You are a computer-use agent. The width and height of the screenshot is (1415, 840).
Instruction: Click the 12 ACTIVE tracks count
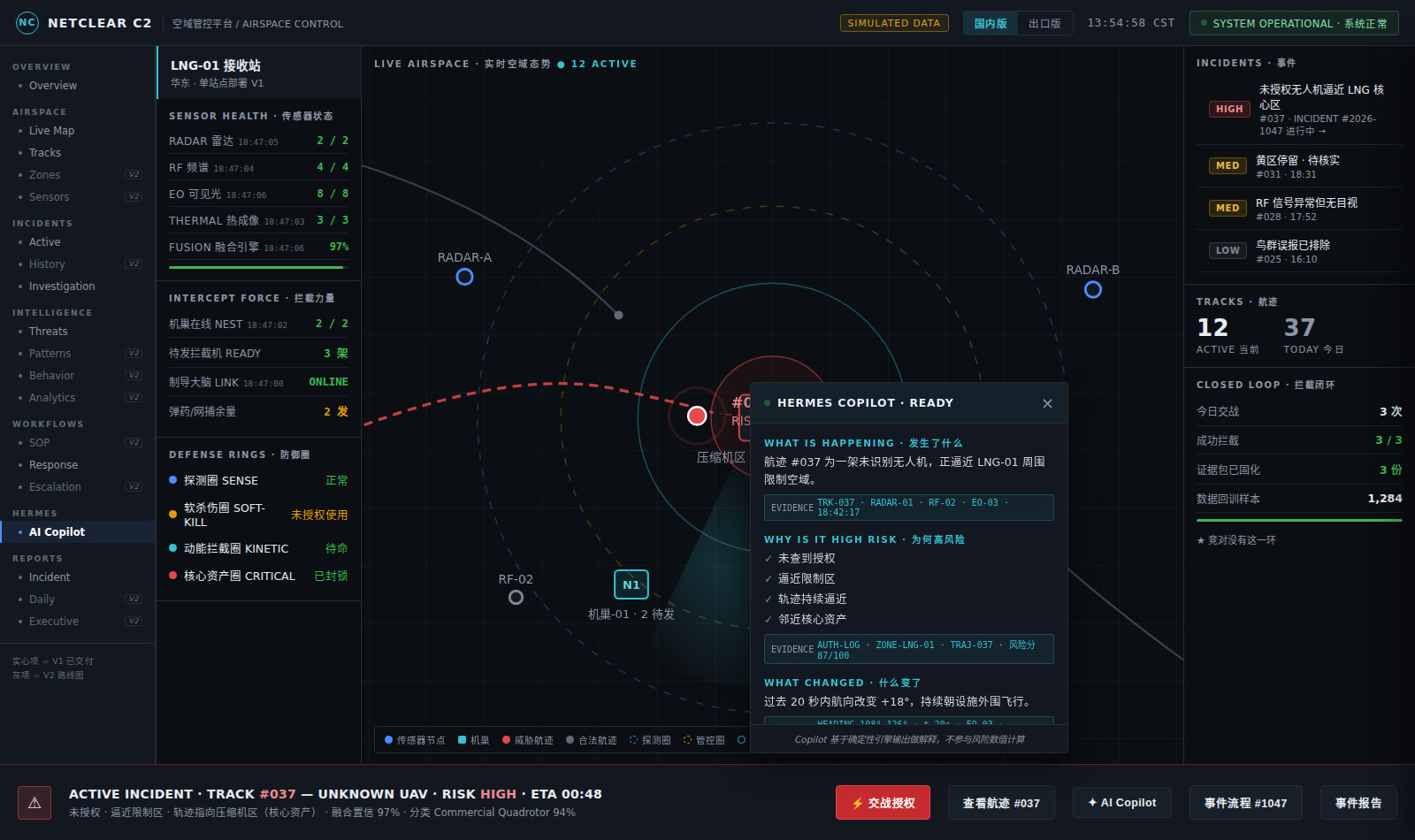1228,335
